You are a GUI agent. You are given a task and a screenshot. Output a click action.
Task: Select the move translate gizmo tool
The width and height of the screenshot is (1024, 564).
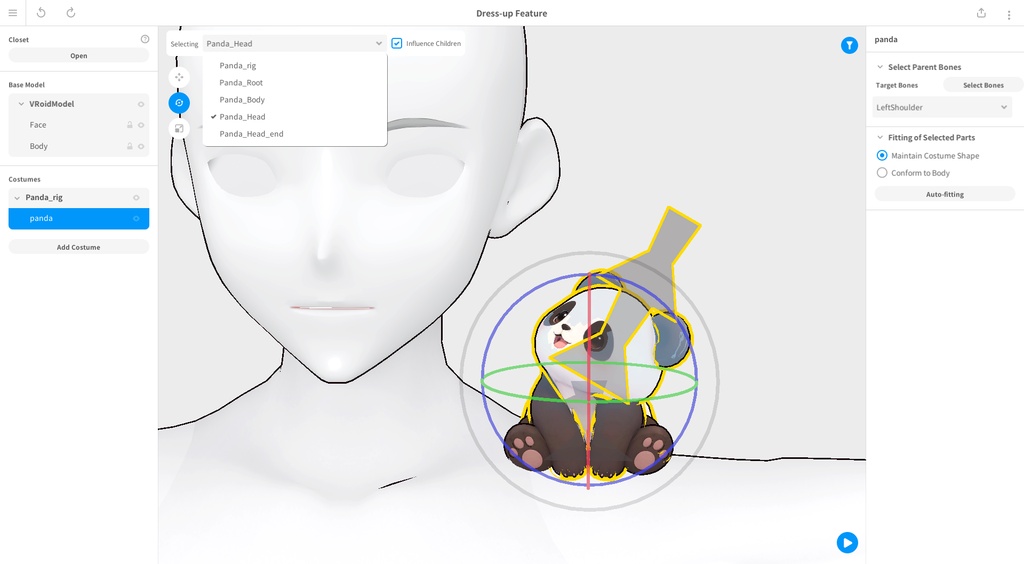point(179,77)
